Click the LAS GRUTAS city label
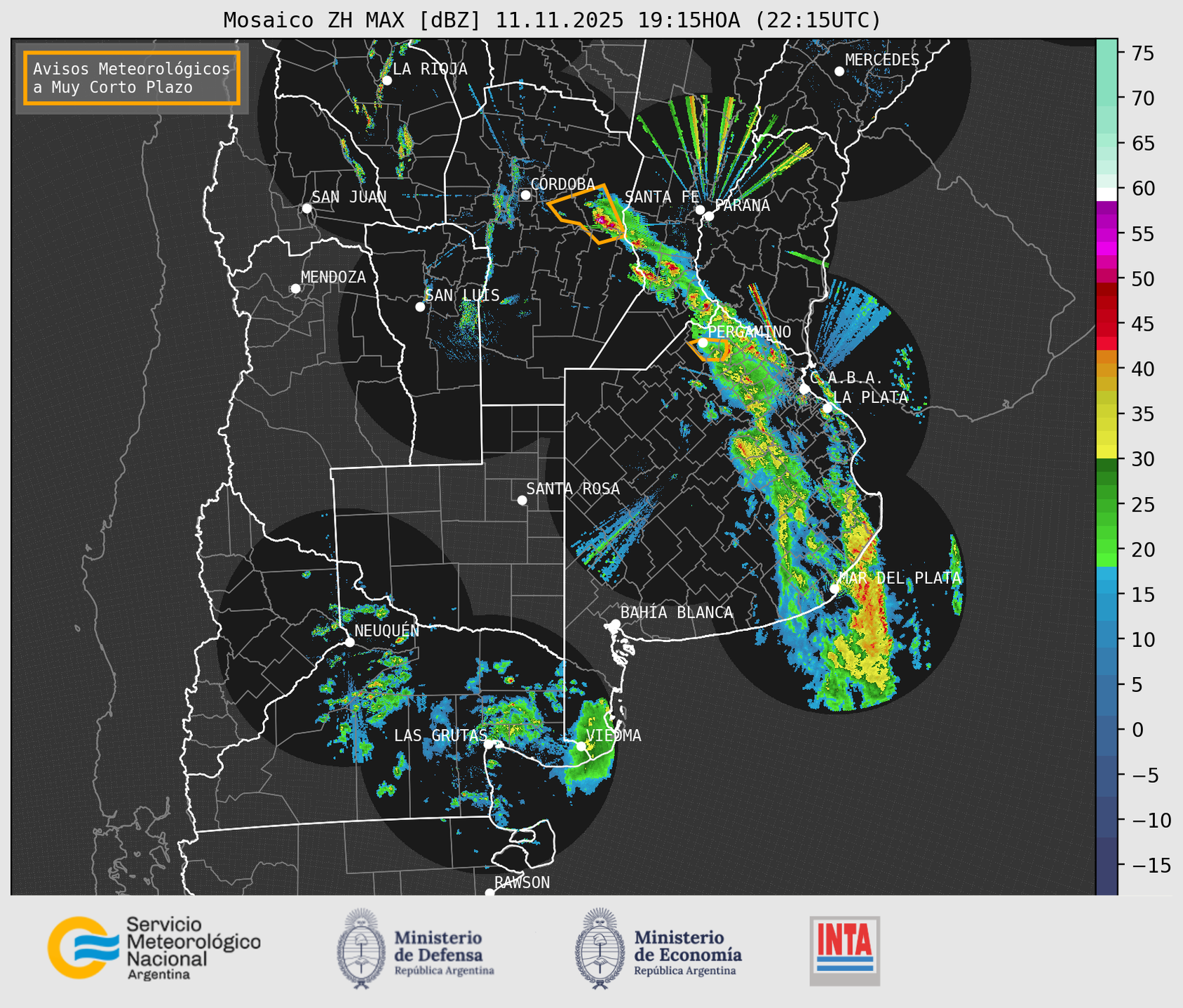Screen dimensions: 1183x1008 pos(440,735)
